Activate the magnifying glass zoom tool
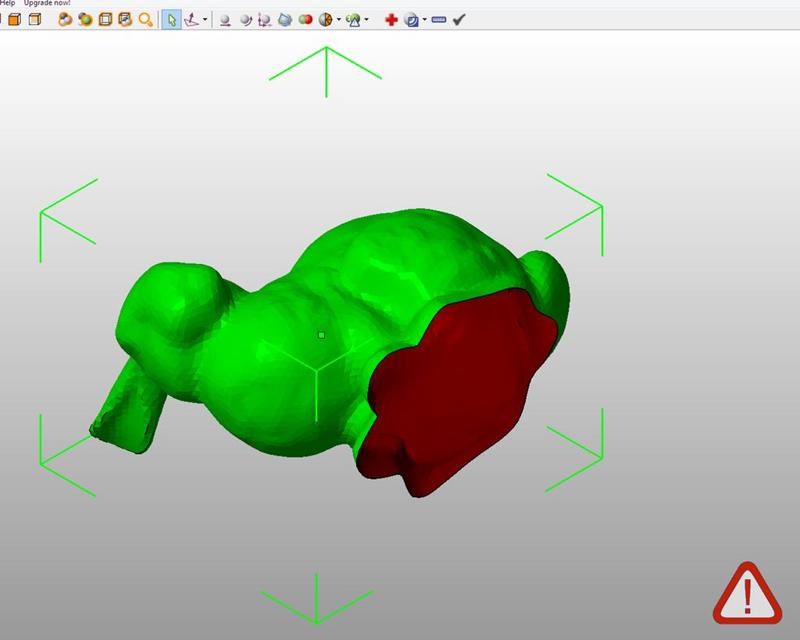 pyautogui.click(x=146, y=20)
